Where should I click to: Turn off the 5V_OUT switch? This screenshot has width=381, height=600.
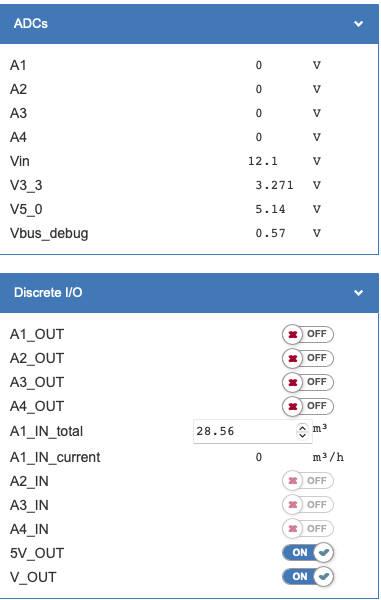[x=308, y=553]
